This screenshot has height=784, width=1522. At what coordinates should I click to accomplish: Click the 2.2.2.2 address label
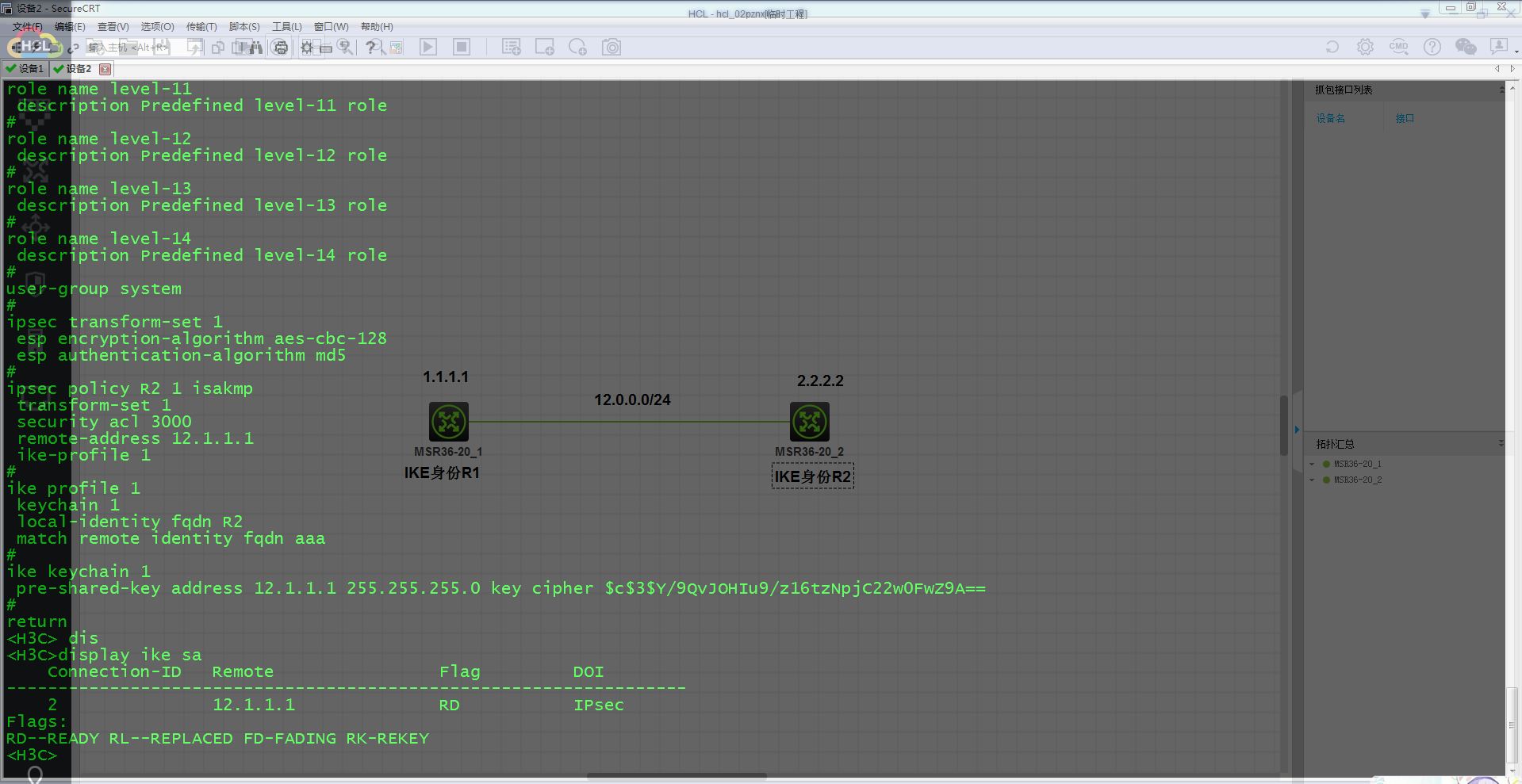820,381
